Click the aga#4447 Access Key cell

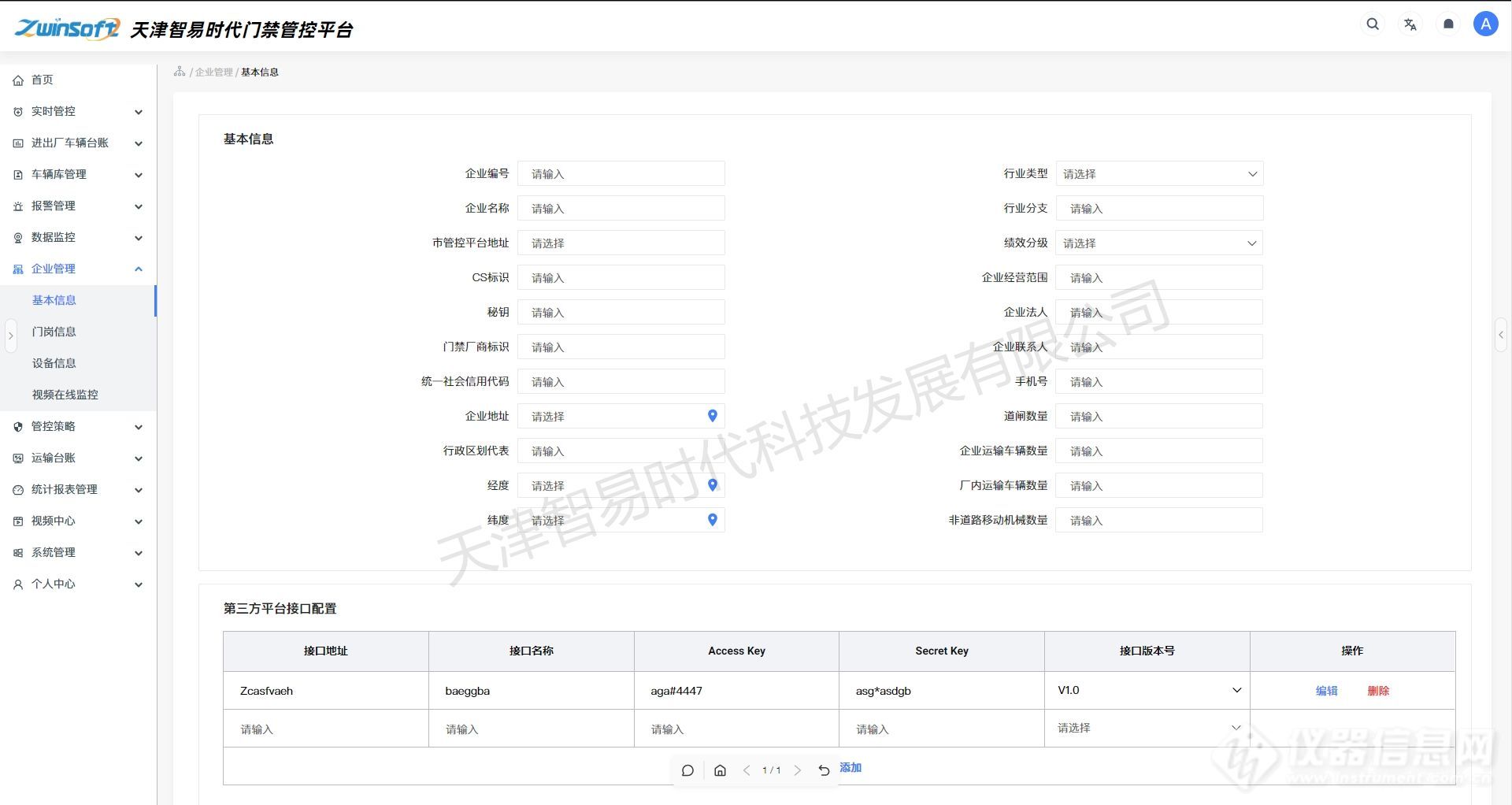click(737, 691)
